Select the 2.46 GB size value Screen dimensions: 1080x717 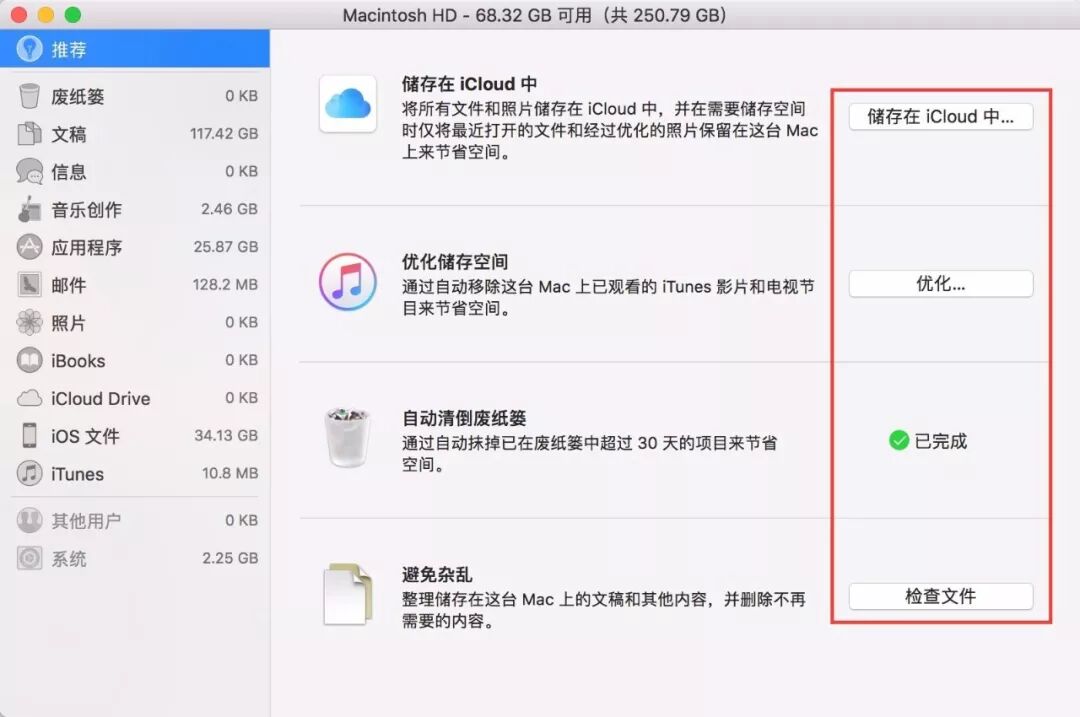[229, 209]
